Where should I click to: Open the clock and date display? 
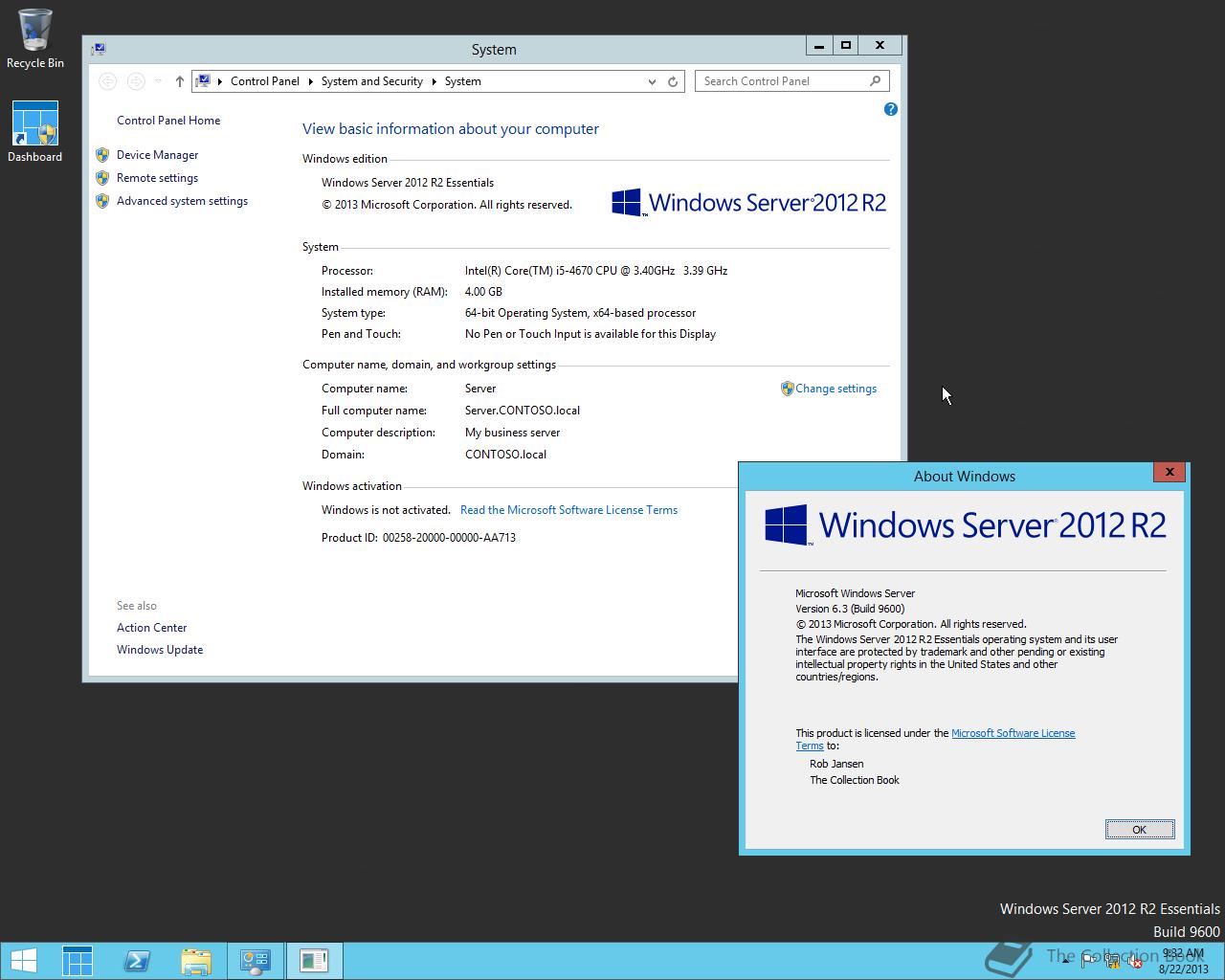(x=1183, y=961)
